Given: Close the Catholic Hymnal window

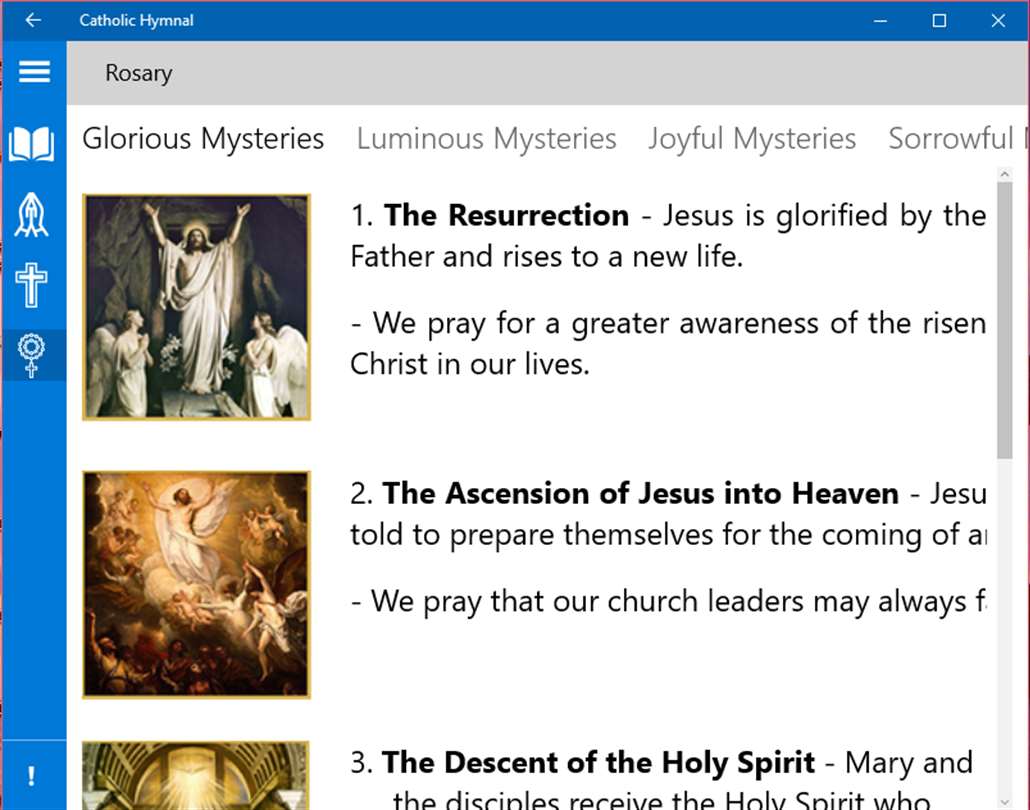Looking at the screenshot, I should [998, 20].
